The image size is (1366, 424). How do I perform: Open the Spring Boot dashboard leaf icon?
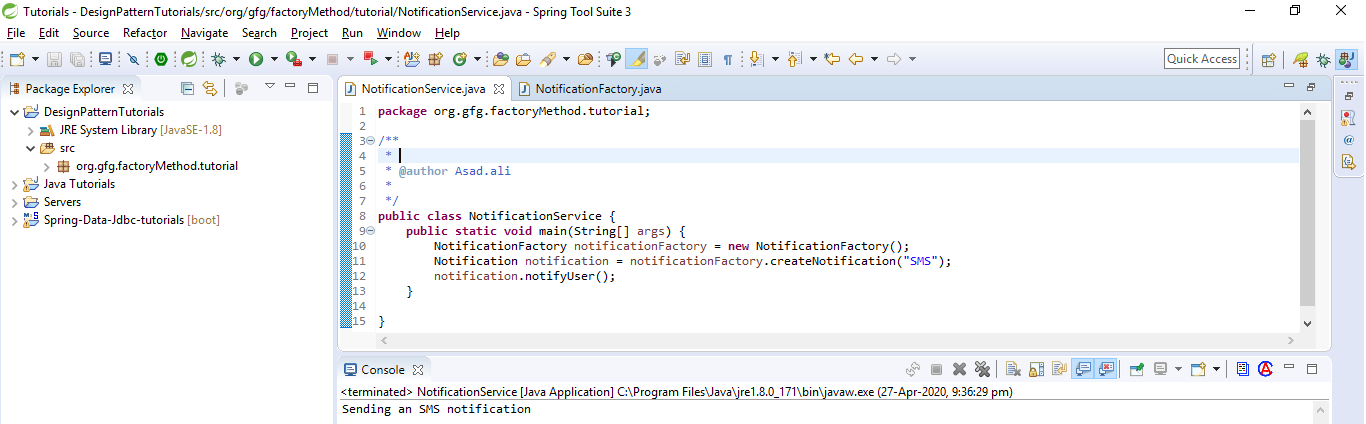188,59
